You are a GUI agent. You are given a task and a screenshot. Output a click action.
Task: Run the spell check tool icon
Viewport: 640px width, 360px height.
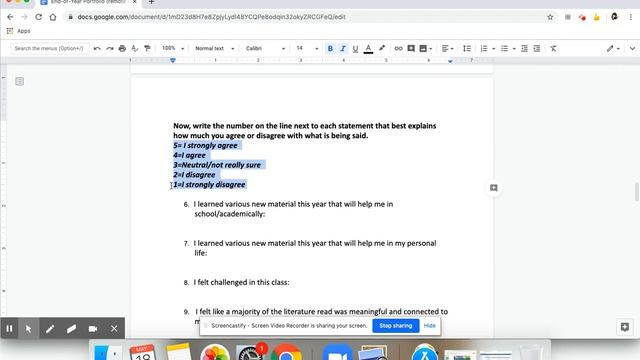pos(135,49)
